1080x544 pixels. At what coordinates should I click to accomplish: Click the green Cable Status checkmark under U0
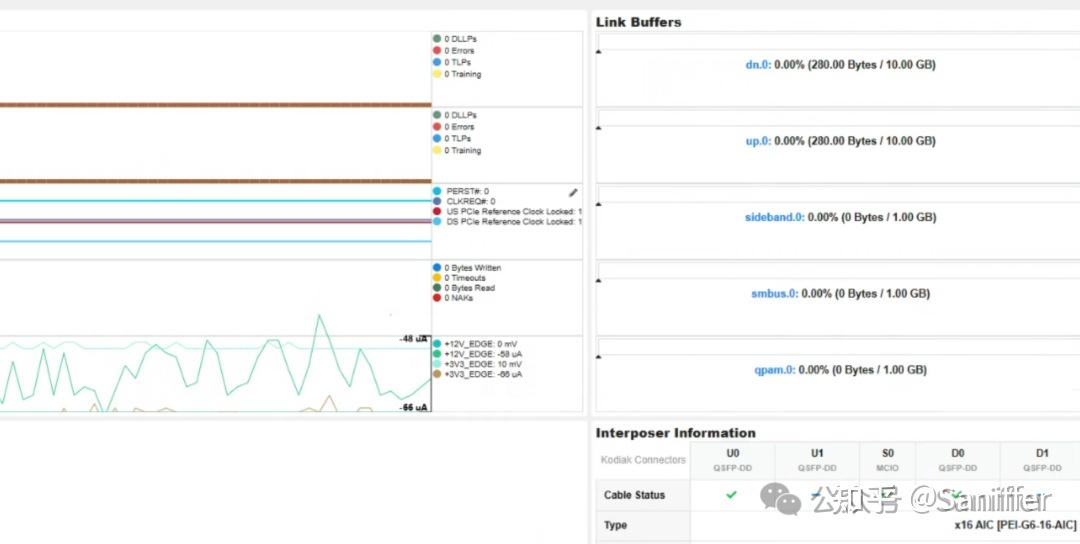(x=731, y=494)
